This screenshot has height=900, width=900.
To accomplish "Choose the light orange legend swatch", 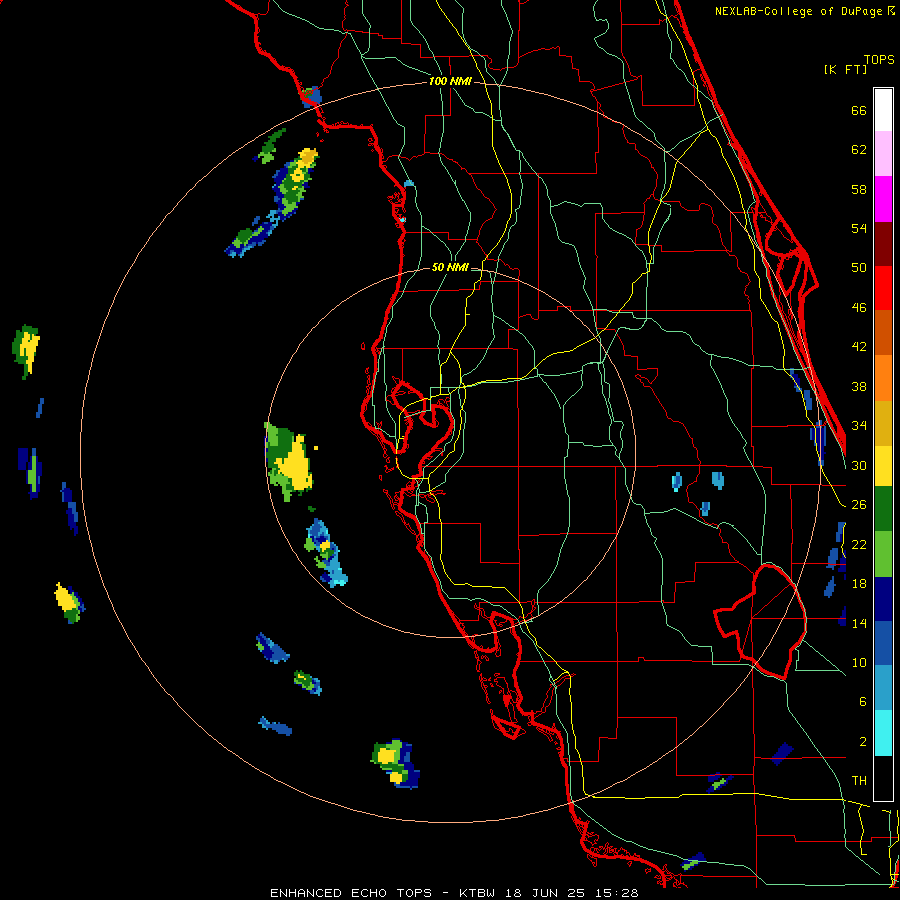I will click(883, 378).
